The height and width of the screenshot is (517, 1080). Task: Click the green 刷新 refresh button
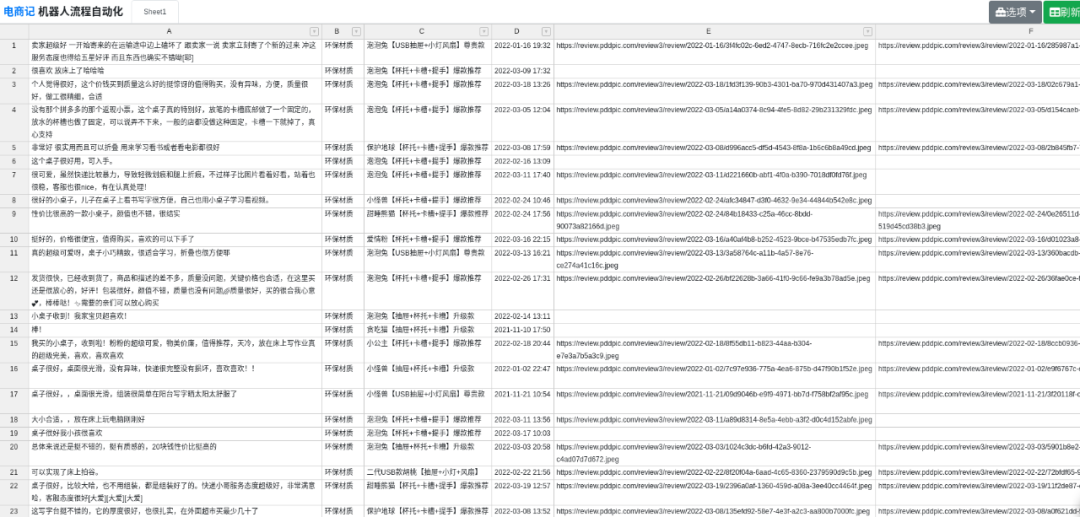1063,12
